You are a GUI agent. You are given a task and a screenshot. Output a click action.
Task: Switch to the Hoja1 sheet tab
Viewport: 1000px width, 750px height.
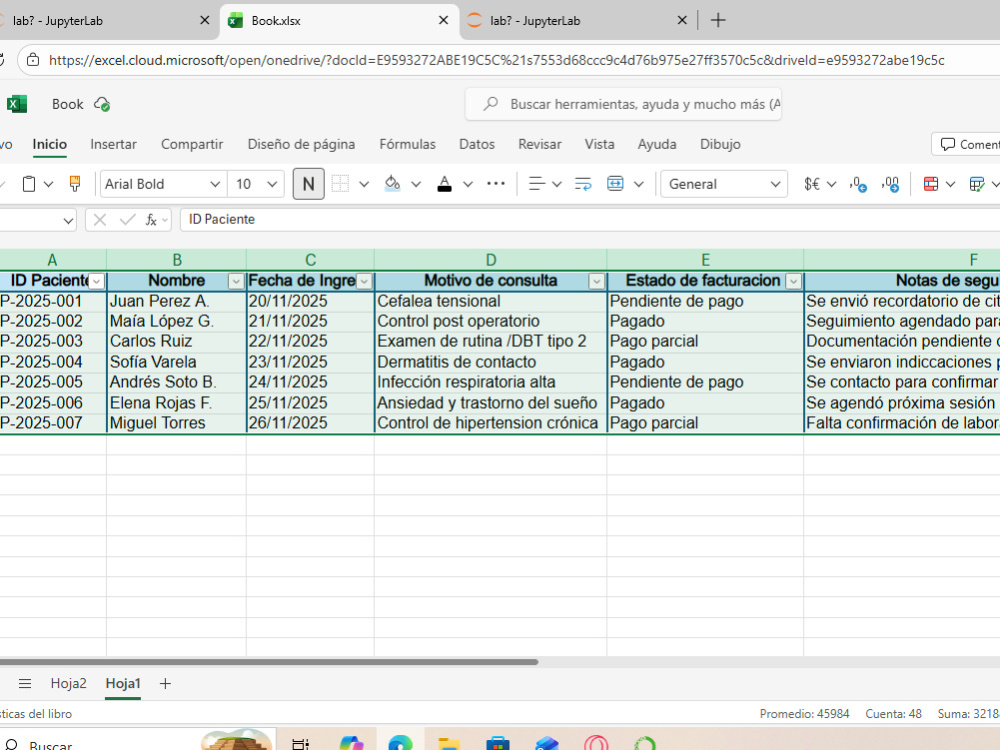[x=122, y=684]
